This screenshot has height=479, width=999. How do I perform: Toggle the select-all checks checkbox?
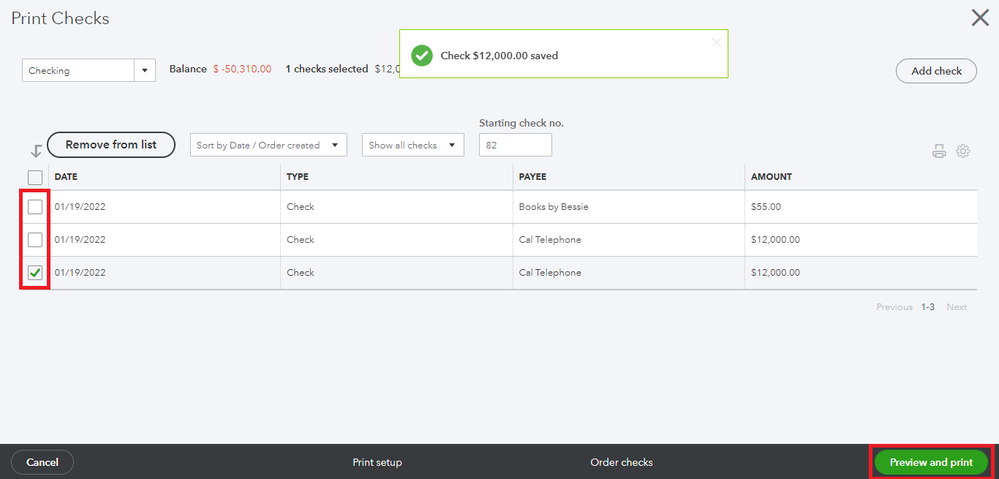point(35,177)
